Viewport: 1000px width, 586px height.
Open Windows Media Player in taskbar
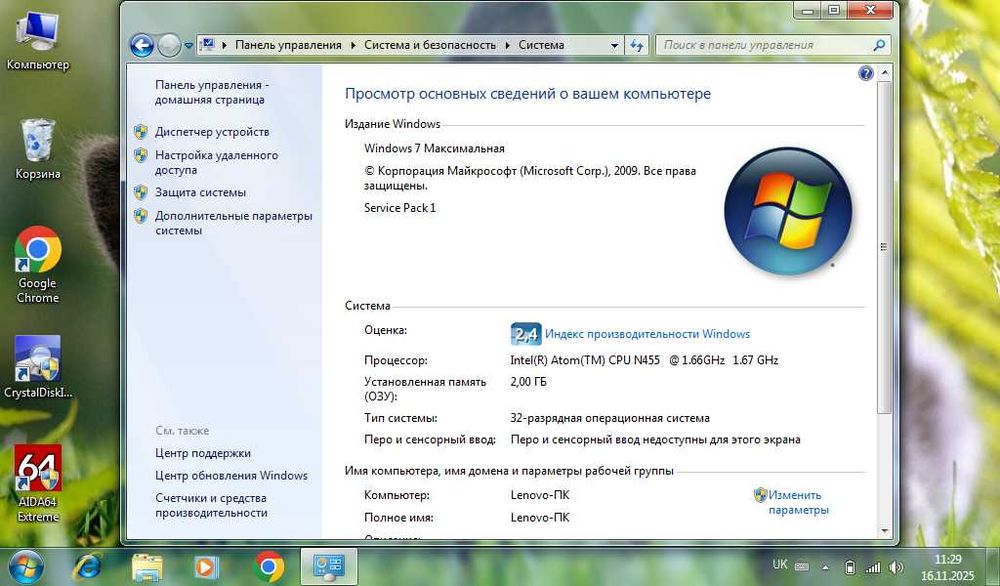(205, 566)
